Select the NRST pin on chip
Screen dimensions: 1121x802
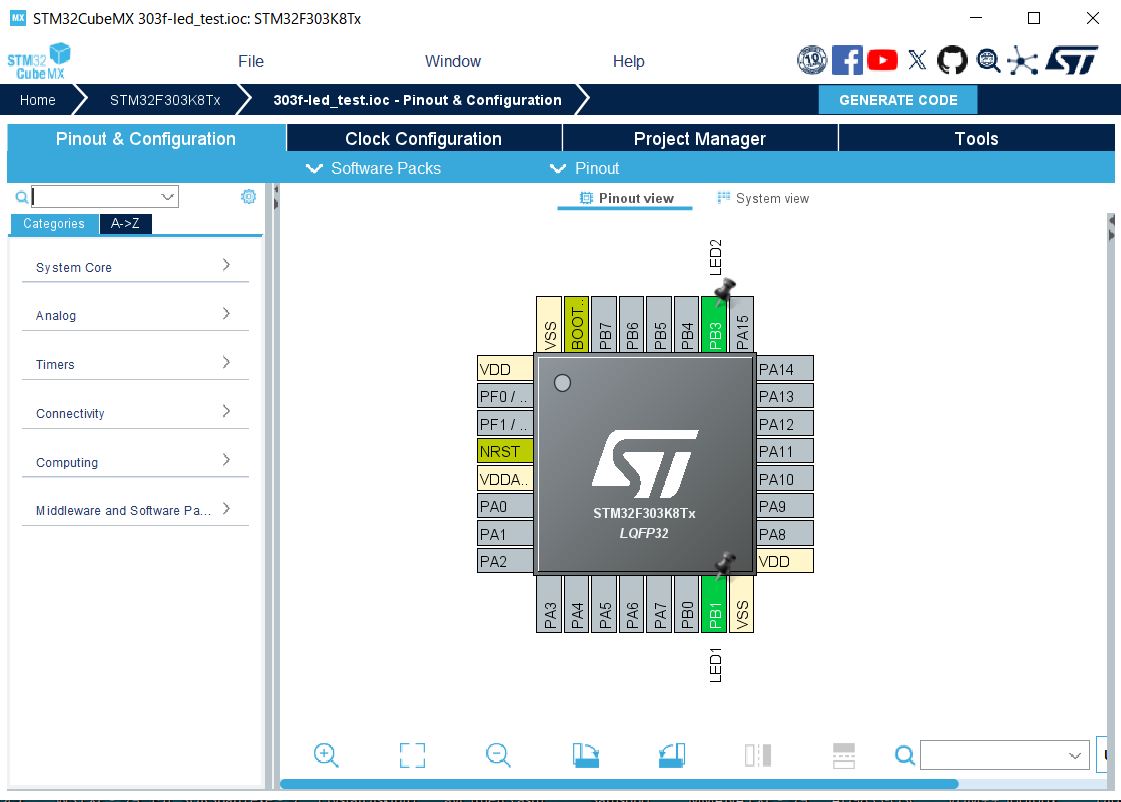click(x=505, y=451)
